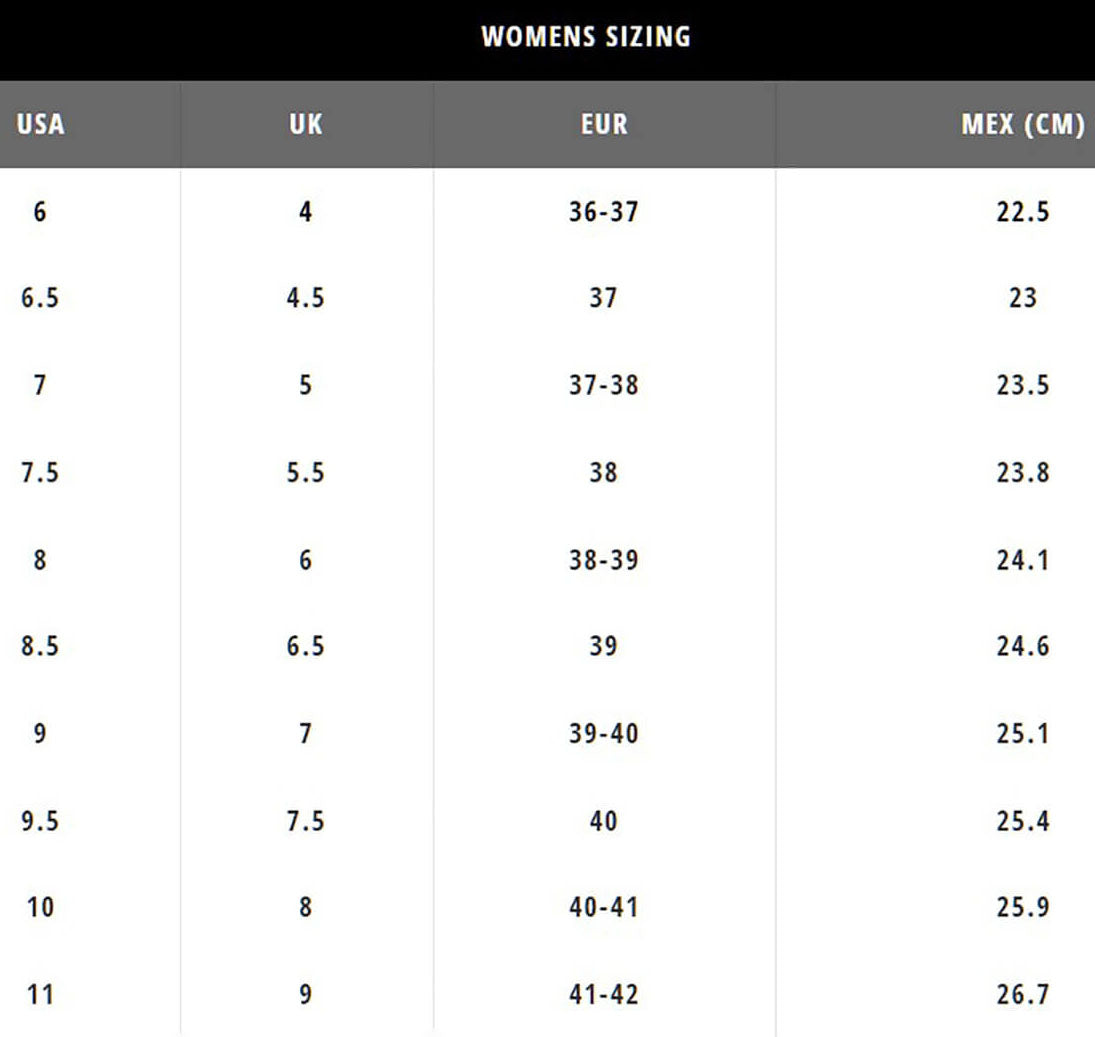Image resolution: width=1095 pixels, height=1037 pixels.
Task: Select the EUR 37-38 cell
Action: coord(603,385)
